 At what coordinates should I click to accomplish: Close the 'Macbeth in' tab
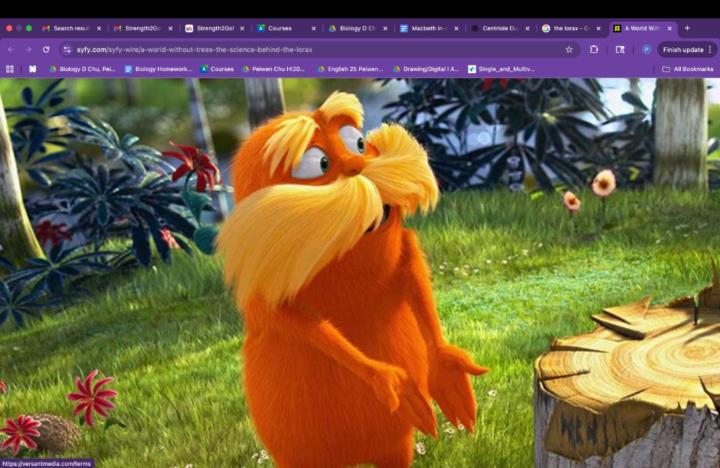pyautogui.click(x=456, y=28)
